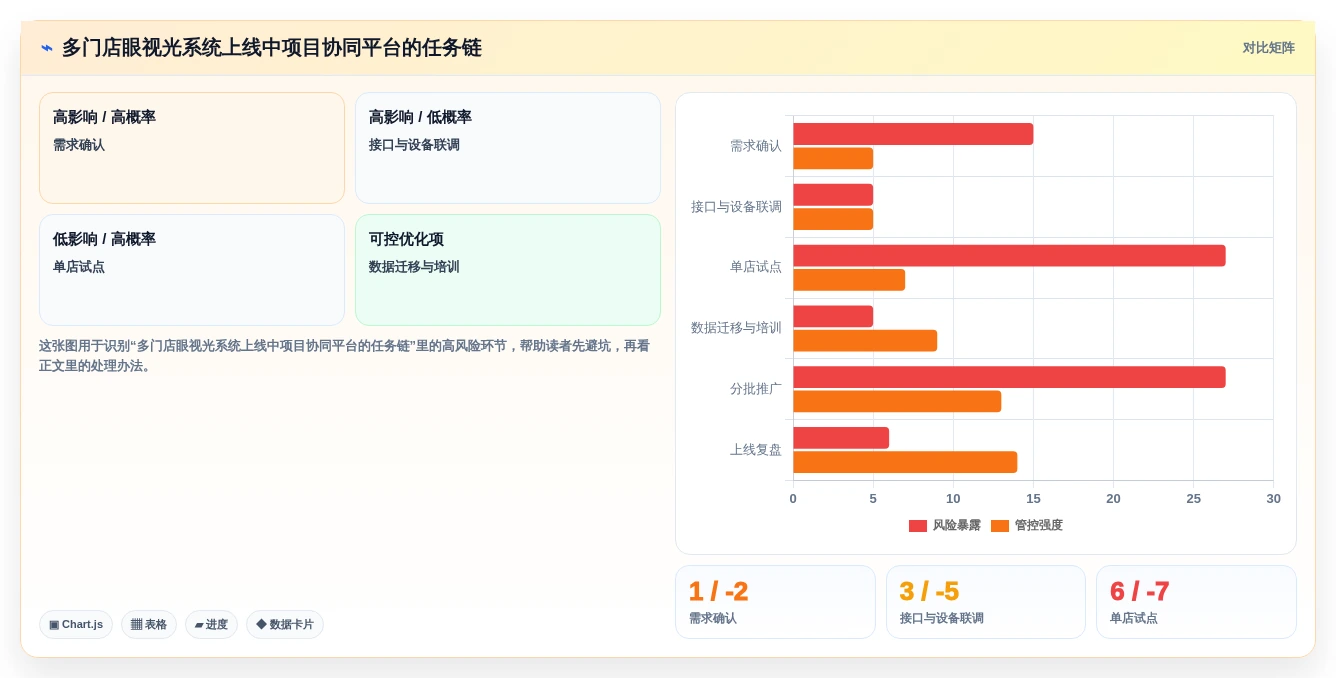Select the 可控优化项 green card
The image size is (1336, 678).
[508, 270]
